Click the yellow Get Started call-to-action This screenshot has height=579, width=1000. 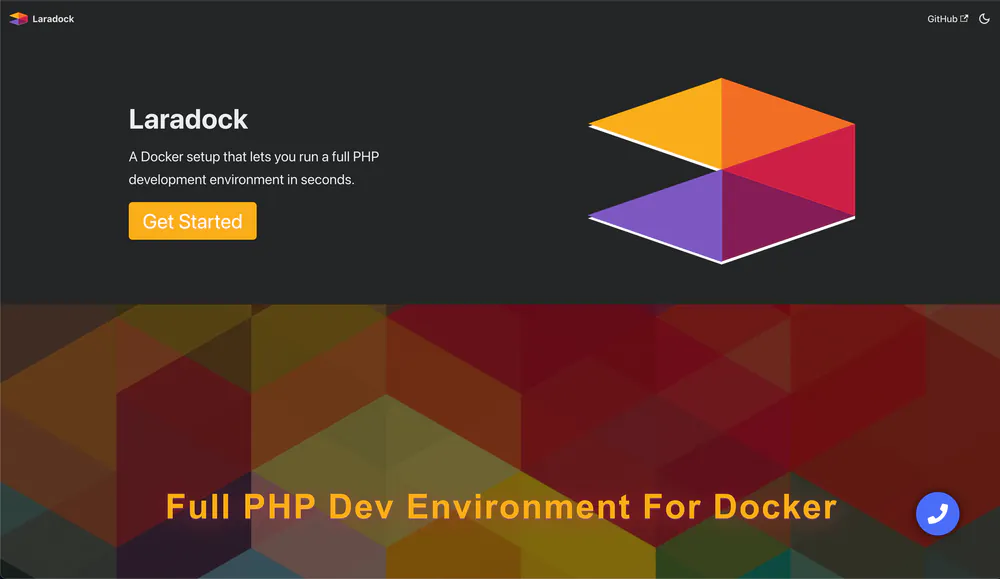[192, 220]
